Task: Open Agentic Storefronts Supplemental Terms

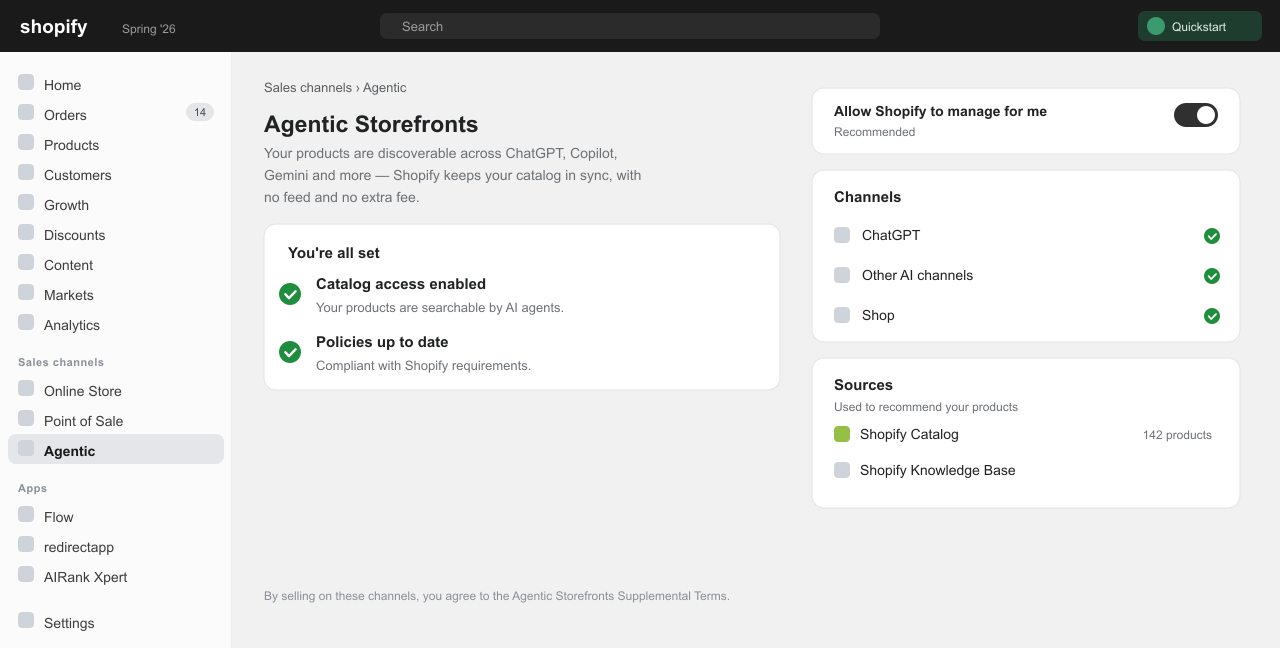Action: (620, 596)
